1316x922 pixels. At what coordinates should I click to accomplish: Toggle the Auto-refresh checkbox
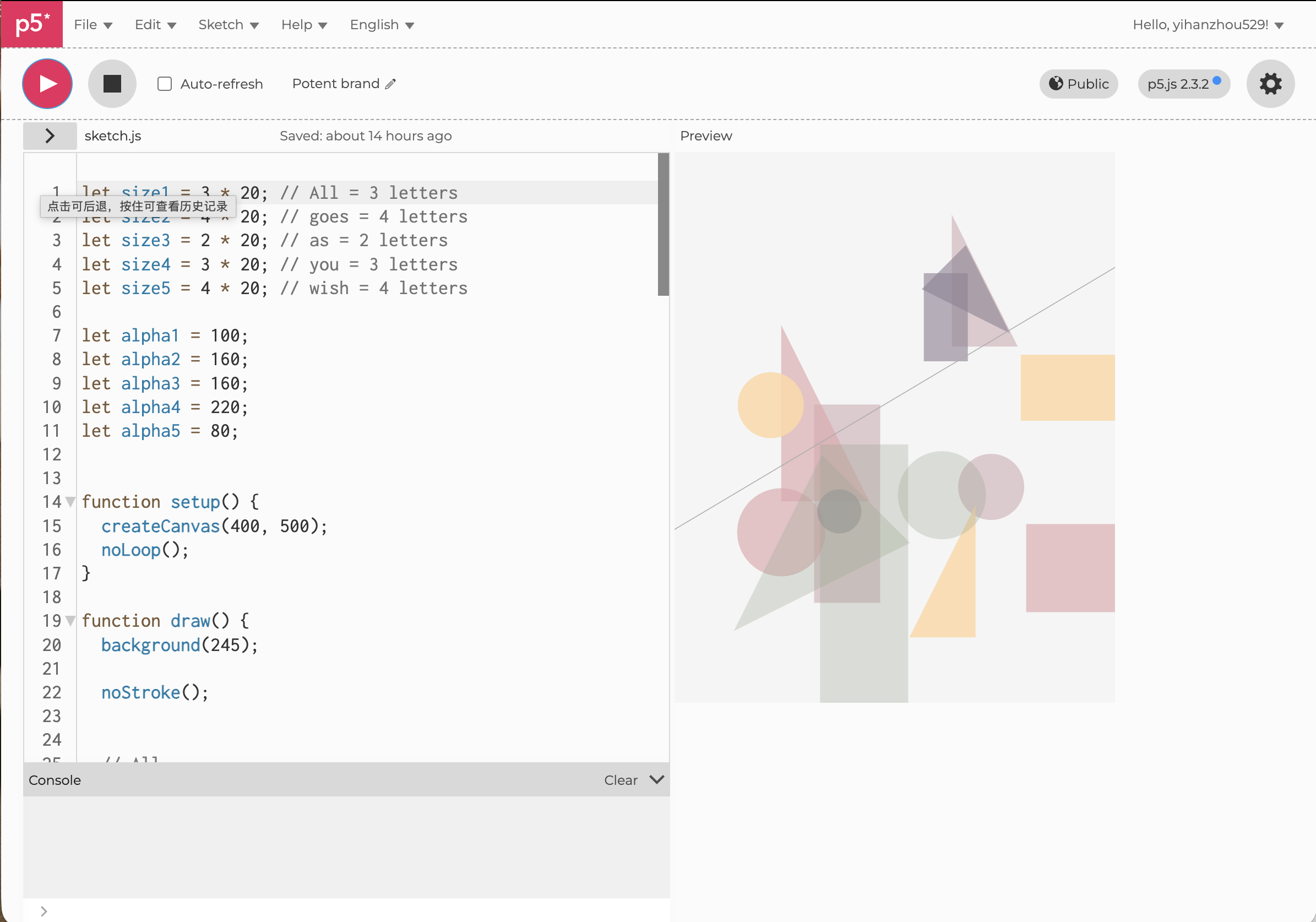coord(165,84)
